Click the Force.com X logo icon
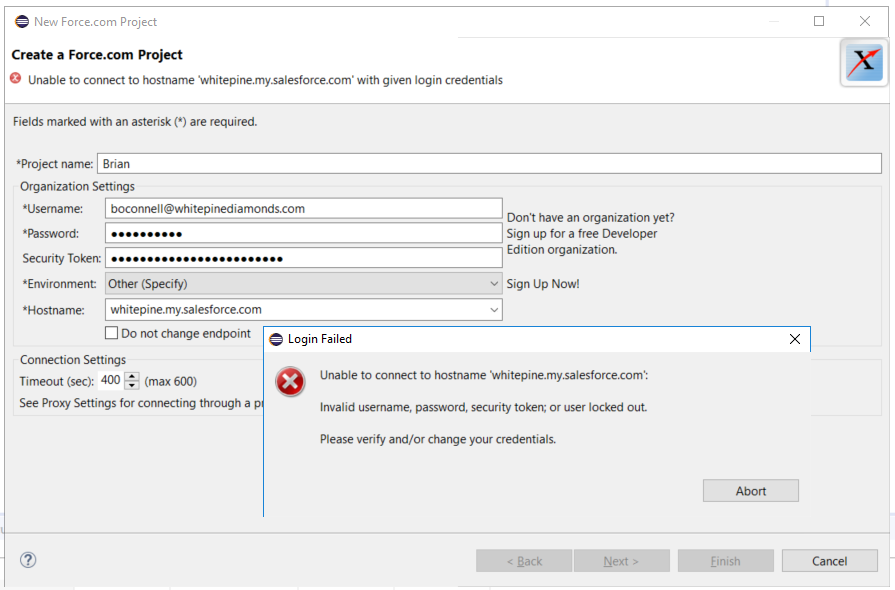Screen dimensions: 895x590 863,63
